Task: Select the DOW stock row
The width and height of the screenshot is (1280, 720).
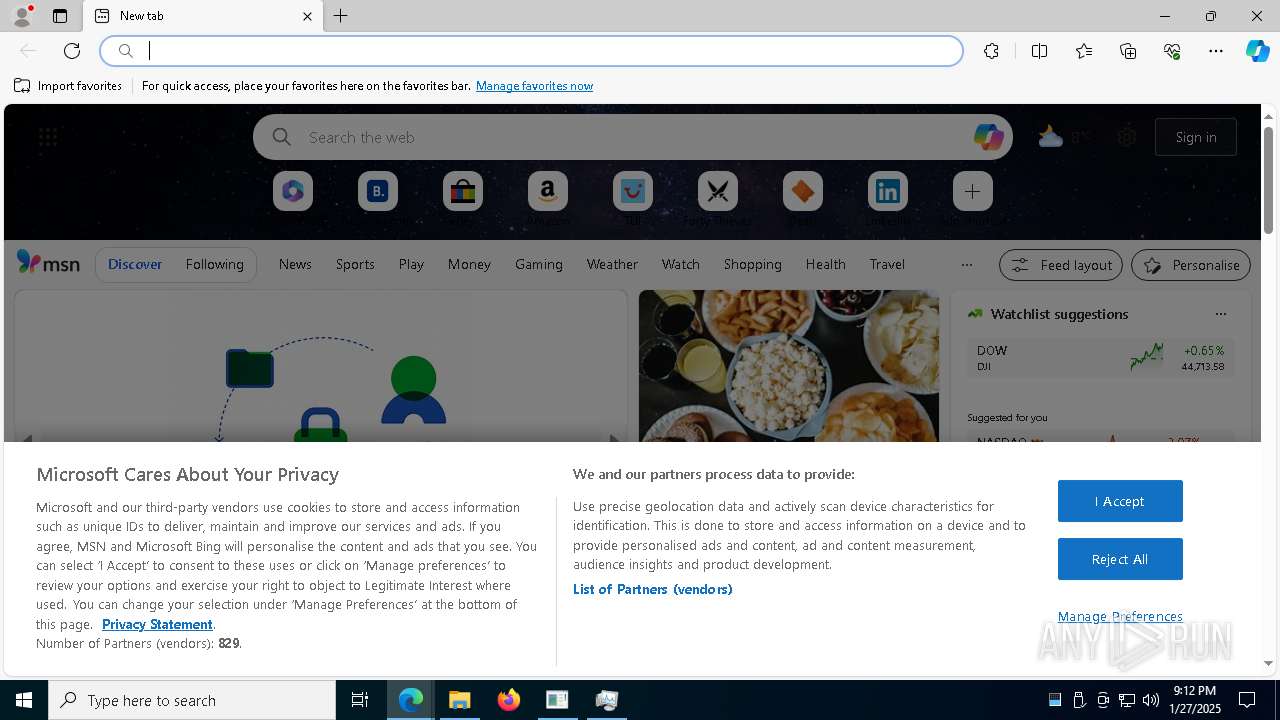Action: click(x=1100, y=358)
